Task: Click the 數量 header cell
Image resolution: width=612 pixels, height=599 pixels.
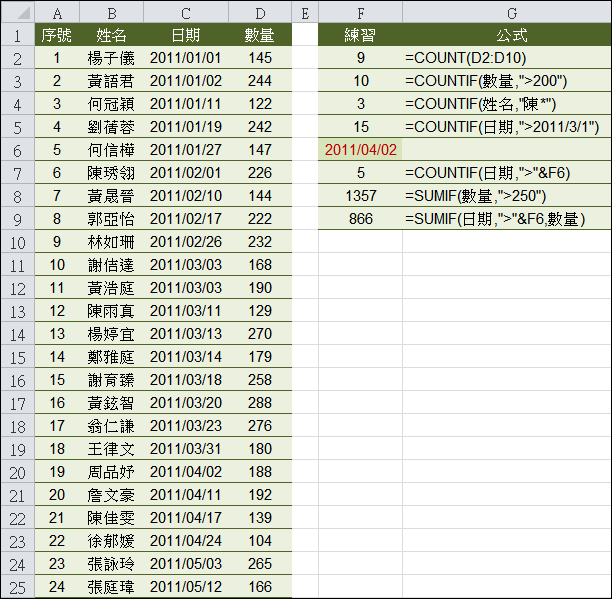Action: [x=260, y=35]
